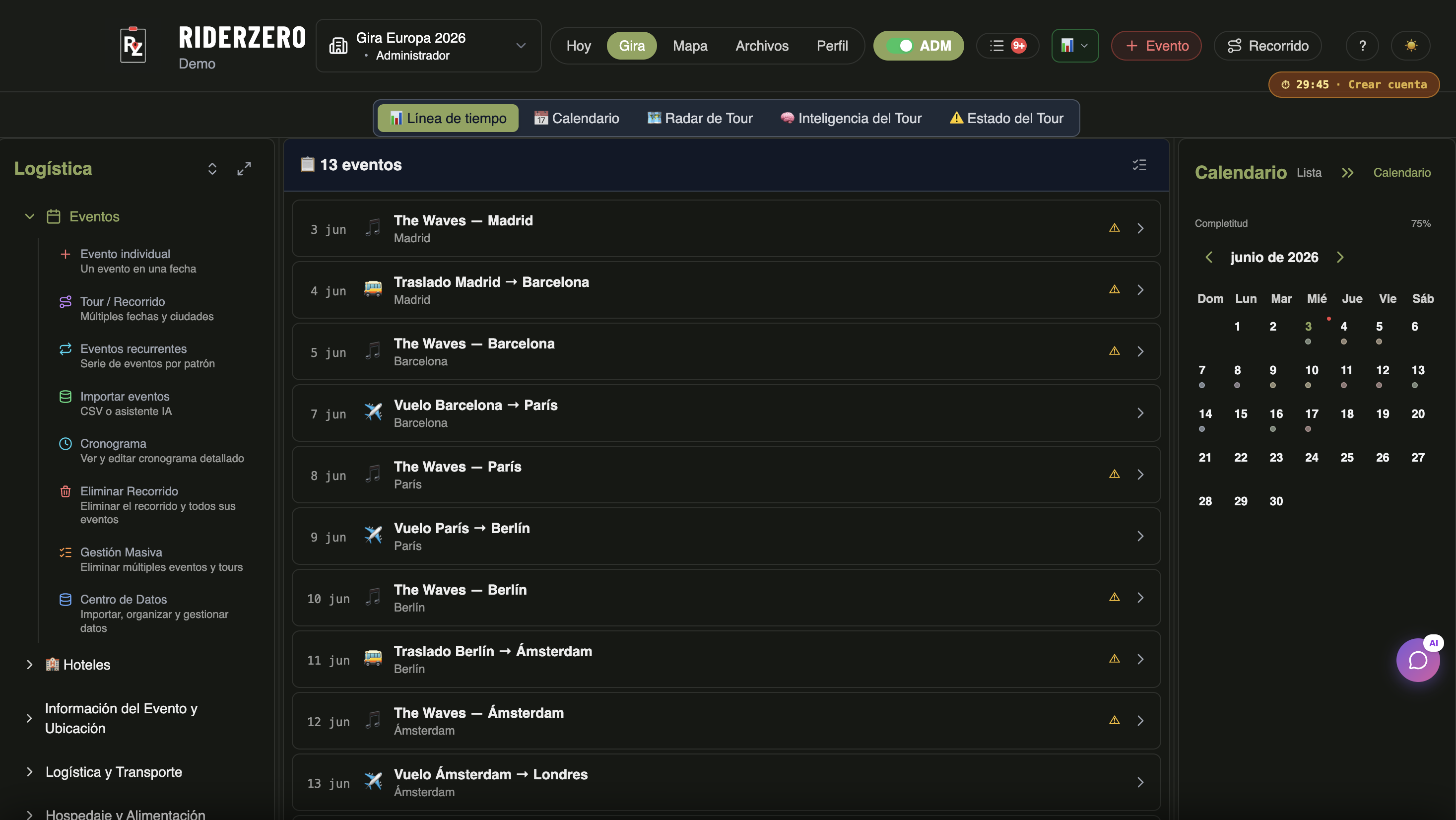Click the 29:45 Crear cuenta button
Screen dimensions: 1456x820
pos(1354,84)
